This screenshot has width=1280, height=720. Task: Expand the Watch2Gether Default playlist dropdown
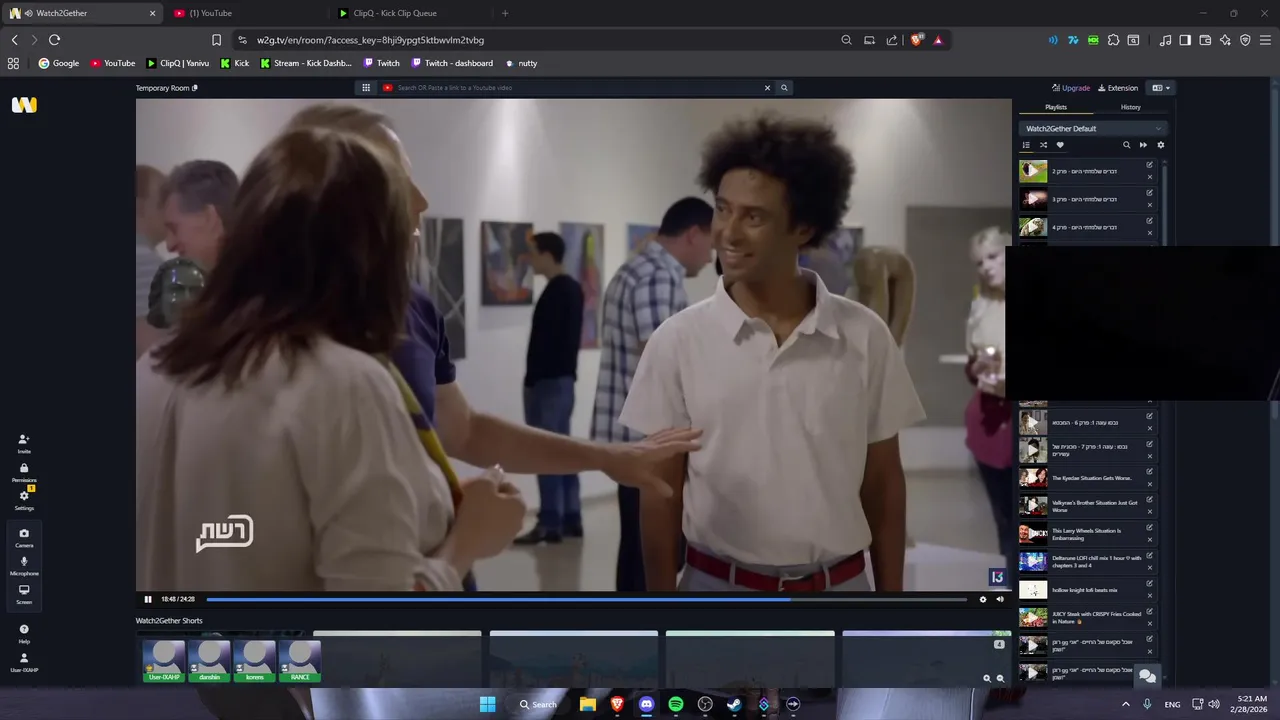click(1093, 128)
